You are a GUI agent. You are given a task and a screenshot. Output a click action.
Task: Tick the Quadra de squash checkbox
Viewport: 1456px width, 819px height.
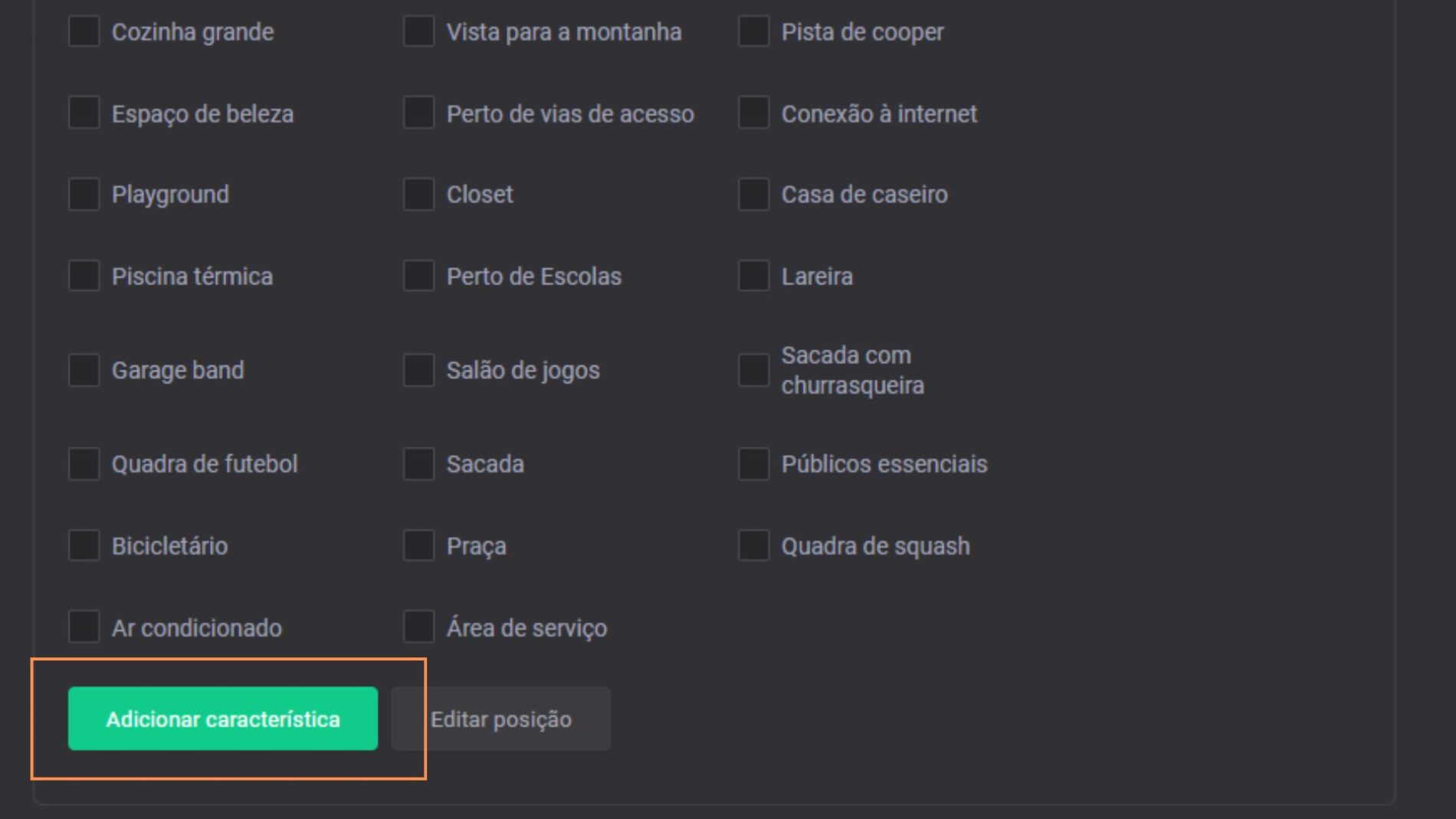pyautogui.click(x=753, y=545)
